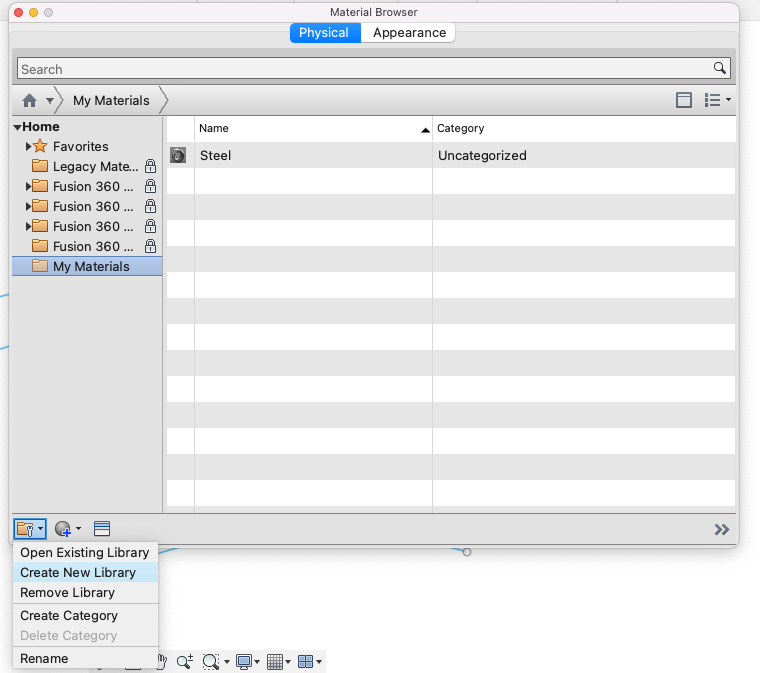Image resolution: width=760 pixels, height=673 pixels.
Task: Collapse the Home tree node
Action: coord(17,127)
